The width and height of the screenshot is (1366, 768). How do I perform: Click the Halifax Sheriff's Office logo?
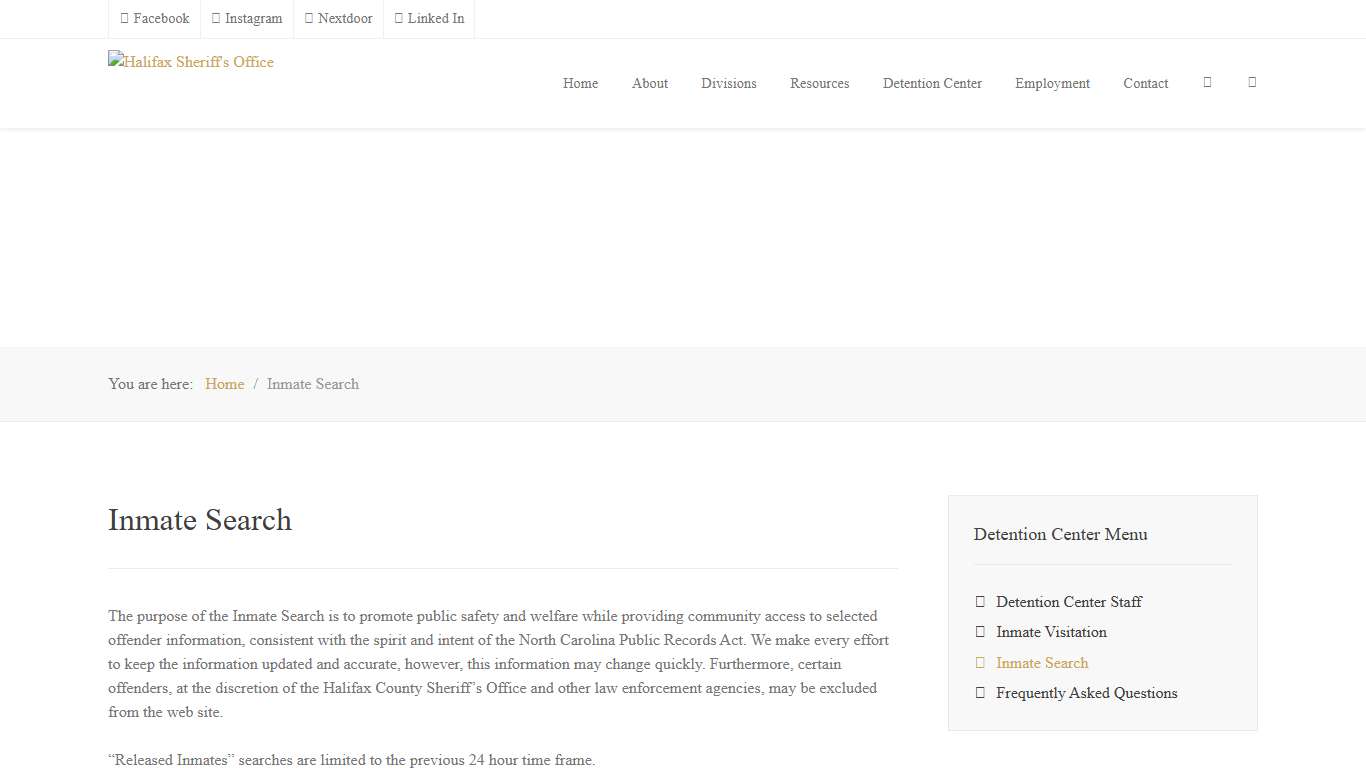[x=191, y=62]
